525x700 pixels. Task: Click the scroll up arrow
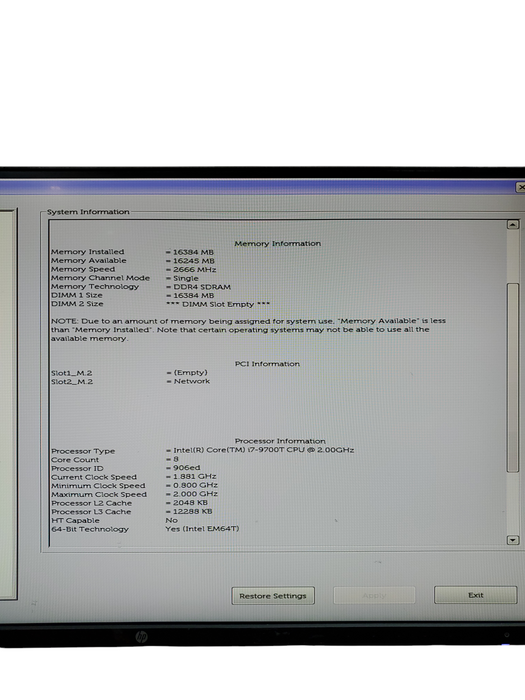click(x=512, y=225)
